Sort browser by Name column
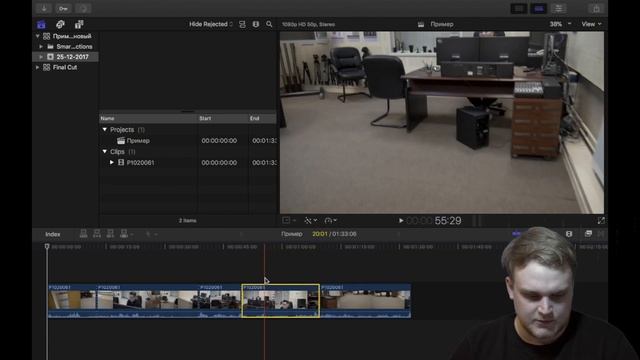Viewport: 640px width, 360px height. [x=149, y=118]
